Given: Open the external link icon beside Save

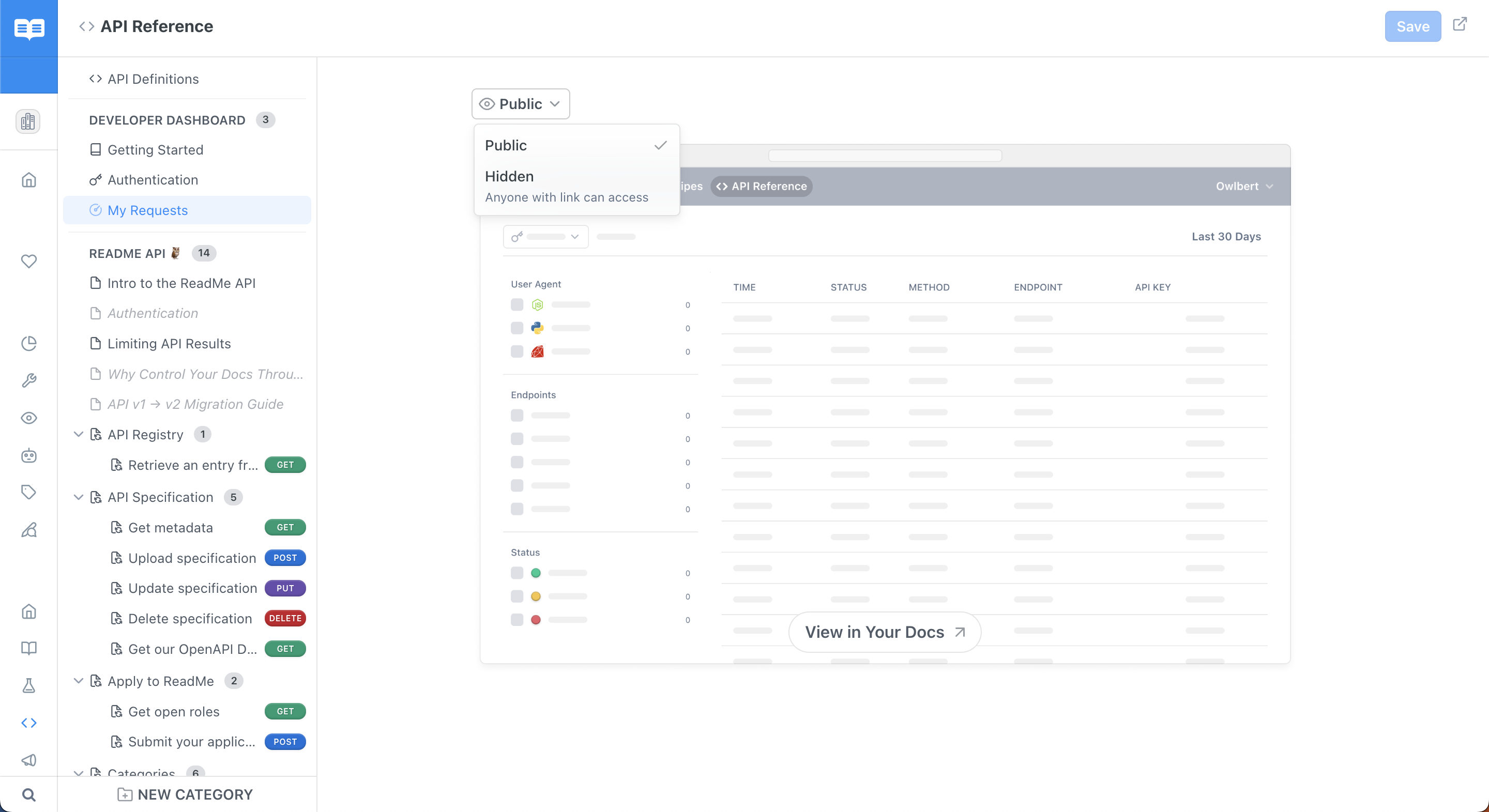Looking at the screenshot, I should [1460, 24].
